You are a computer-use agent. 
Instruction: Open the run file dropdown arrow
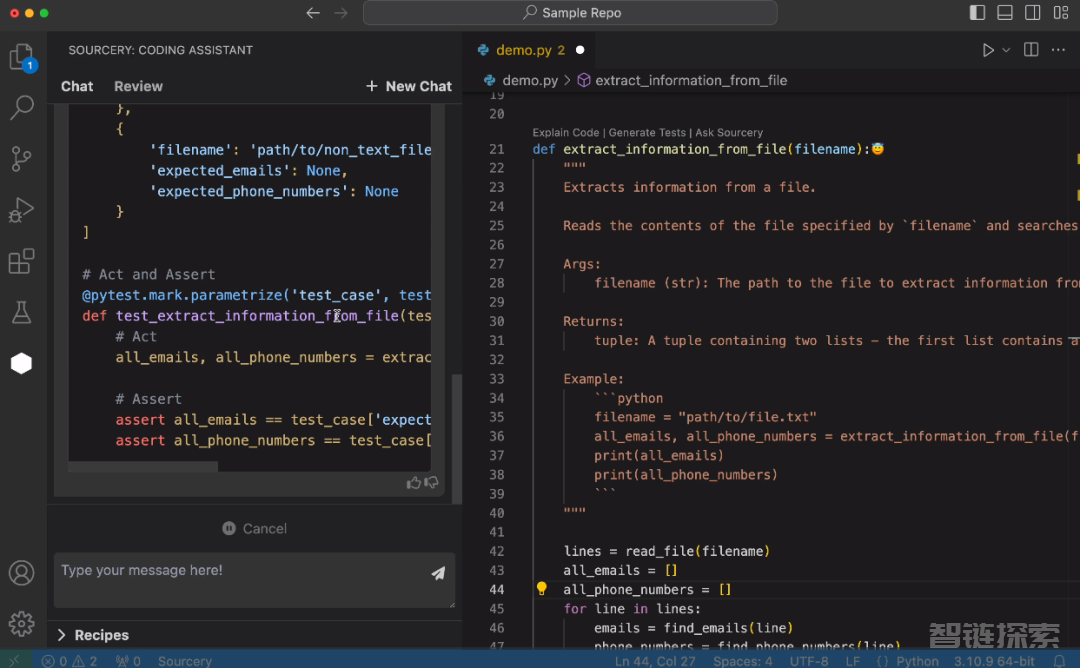pyautogui.click(x=1006, y=50)
